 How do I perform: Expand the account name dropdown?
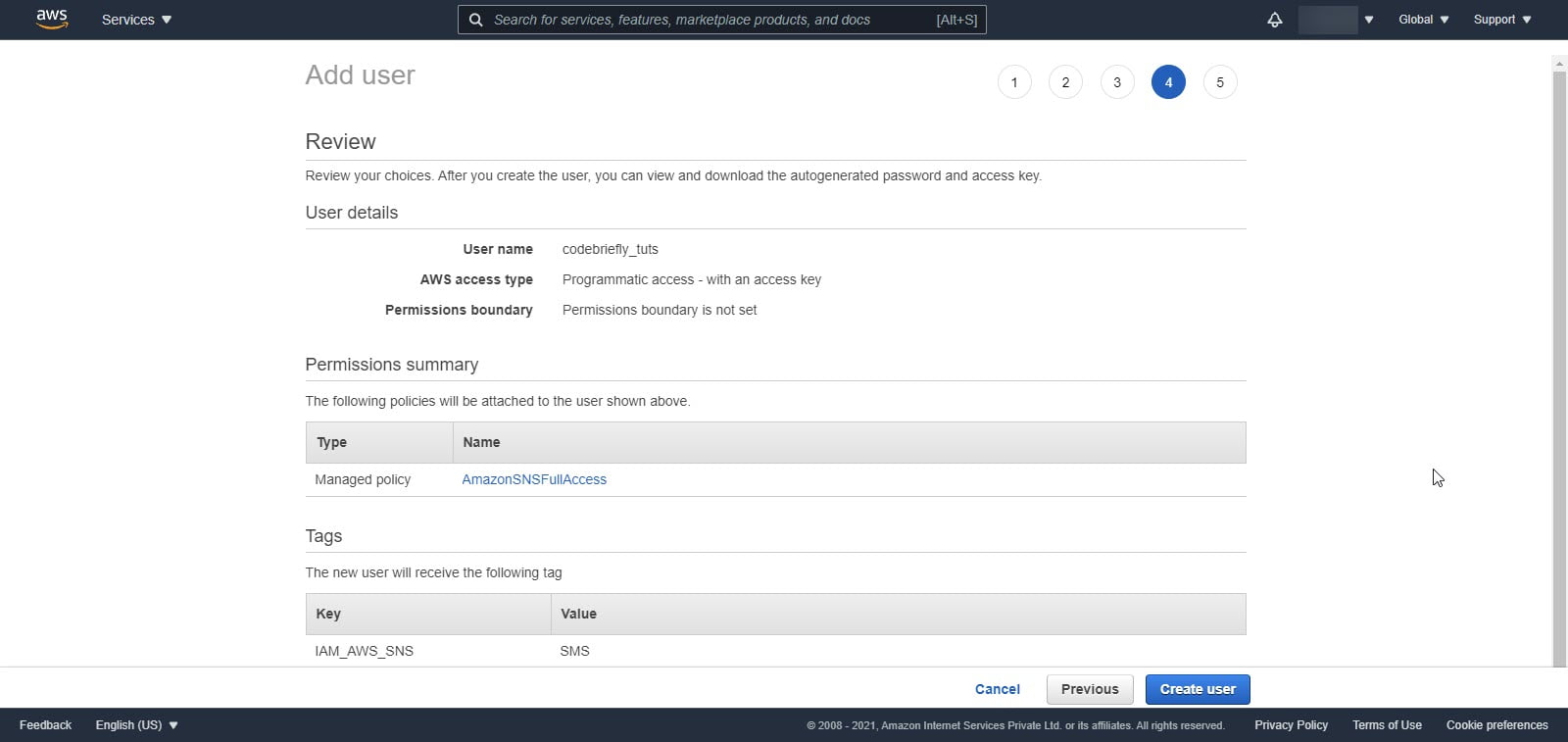(1336, 20)
